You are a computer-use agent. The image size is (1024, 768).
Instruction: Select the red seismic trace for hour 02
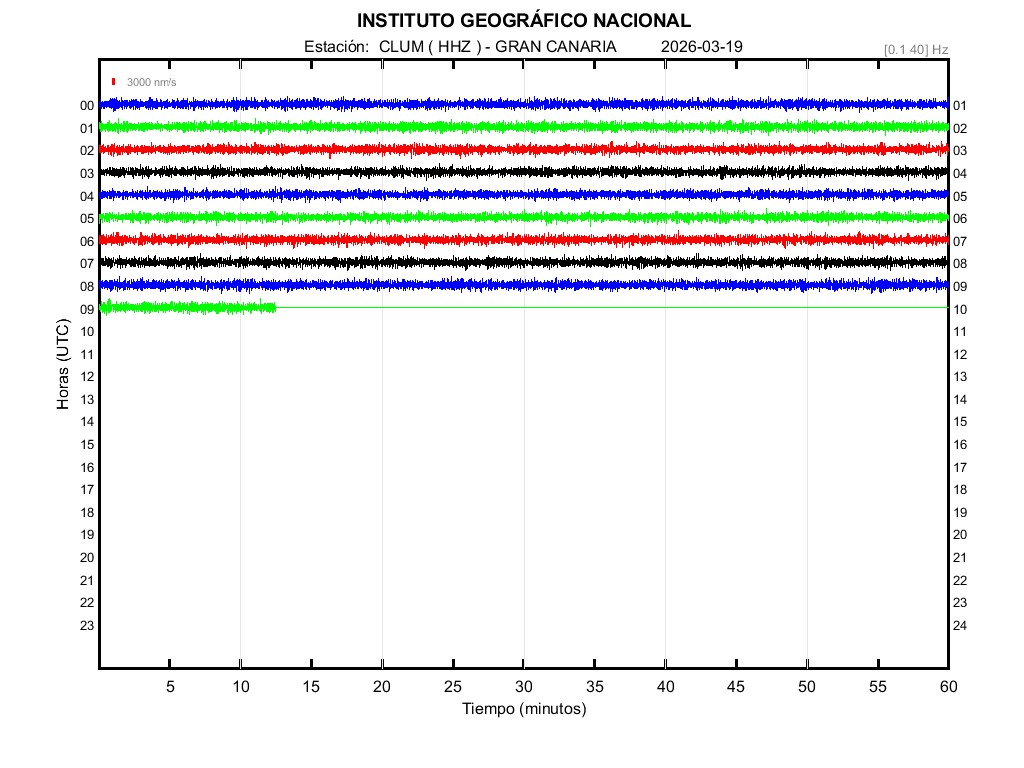(x=524, y=149)
